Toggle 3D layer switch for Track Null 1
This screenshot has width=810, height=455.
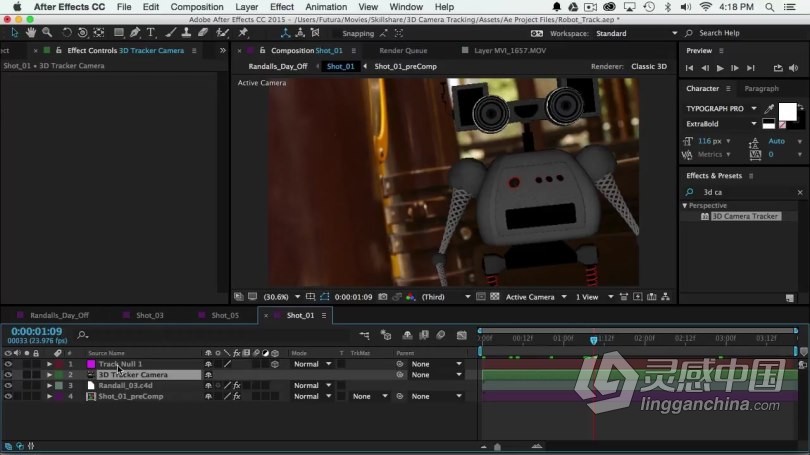point(275,364)
